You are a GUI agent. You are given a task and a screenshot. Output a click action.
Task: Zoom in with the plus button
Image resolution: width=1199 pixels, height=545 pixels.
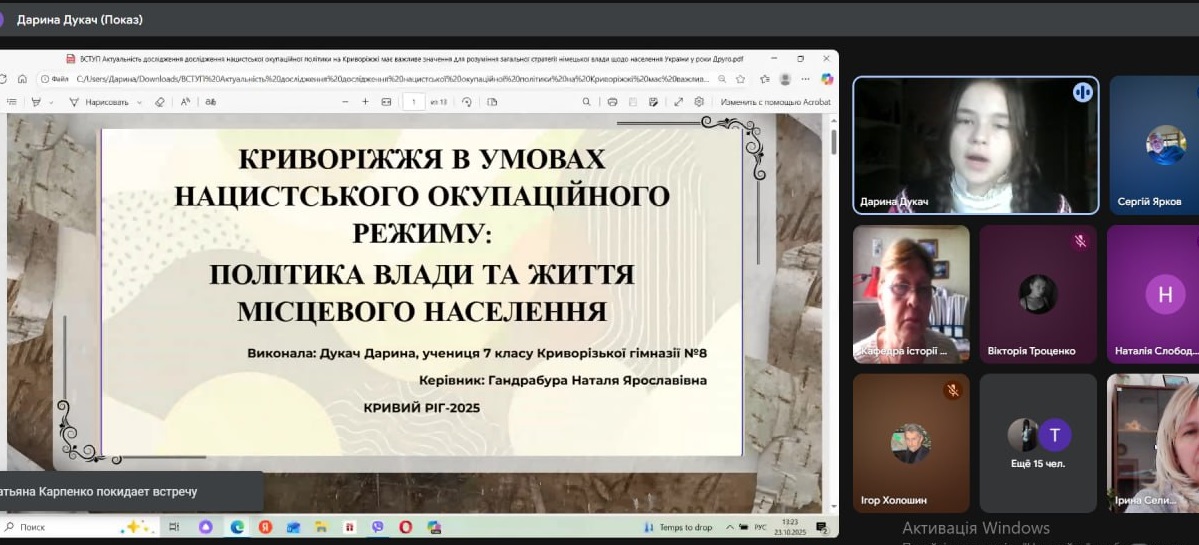(x=365, y=102)
